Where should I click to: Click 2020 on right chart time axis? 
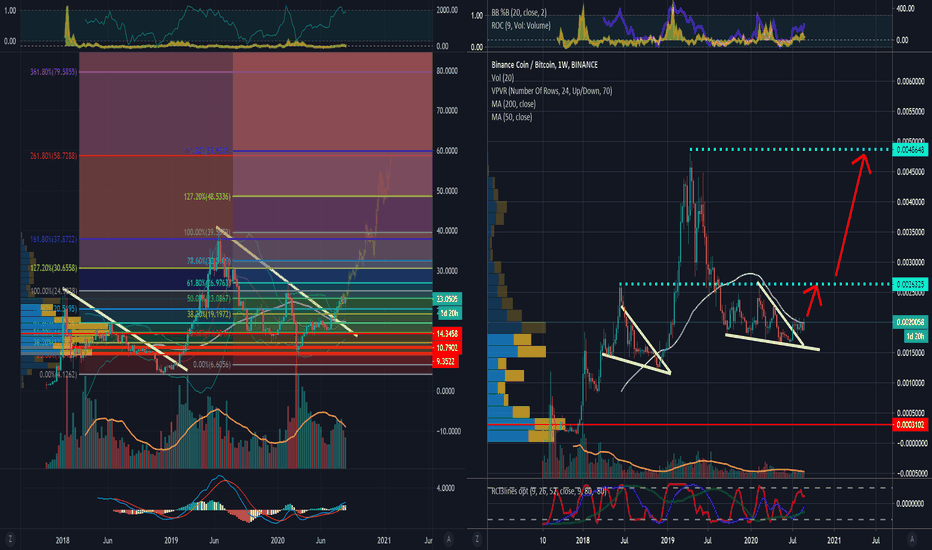point(751,540)
